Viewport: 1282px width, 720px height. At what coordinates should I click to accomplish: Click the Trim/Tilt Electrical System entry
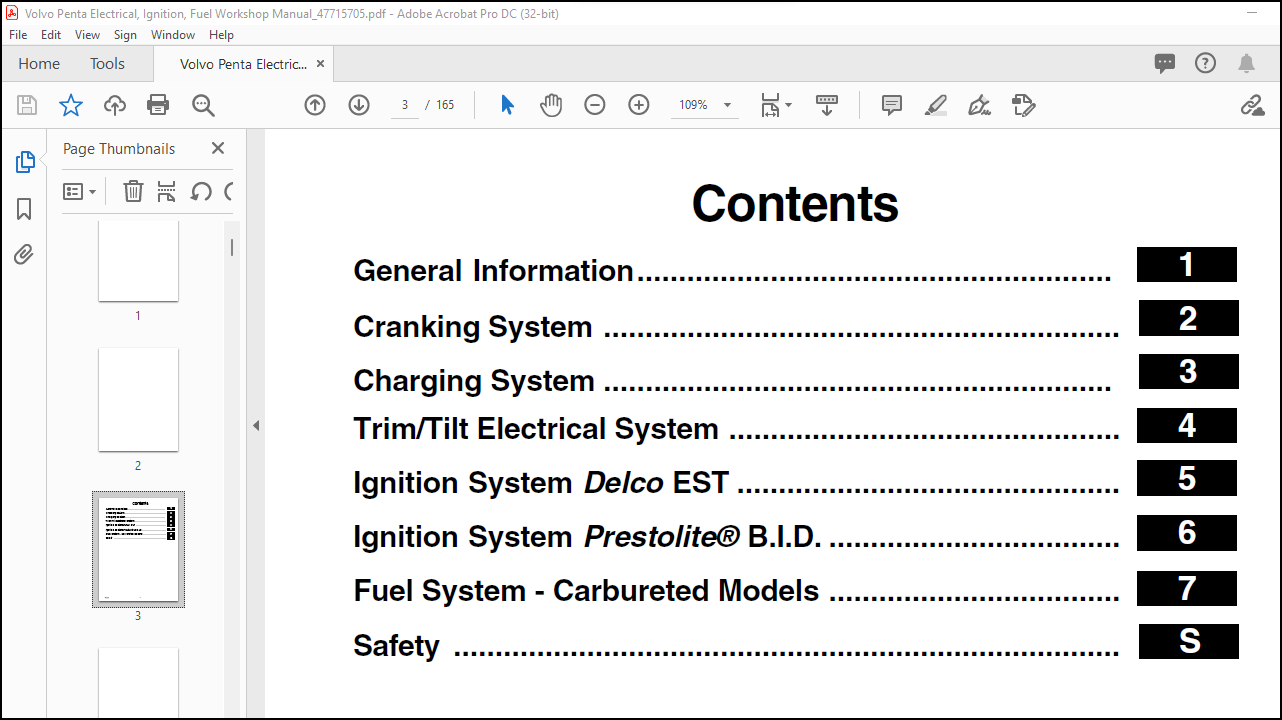coord(736,429)
